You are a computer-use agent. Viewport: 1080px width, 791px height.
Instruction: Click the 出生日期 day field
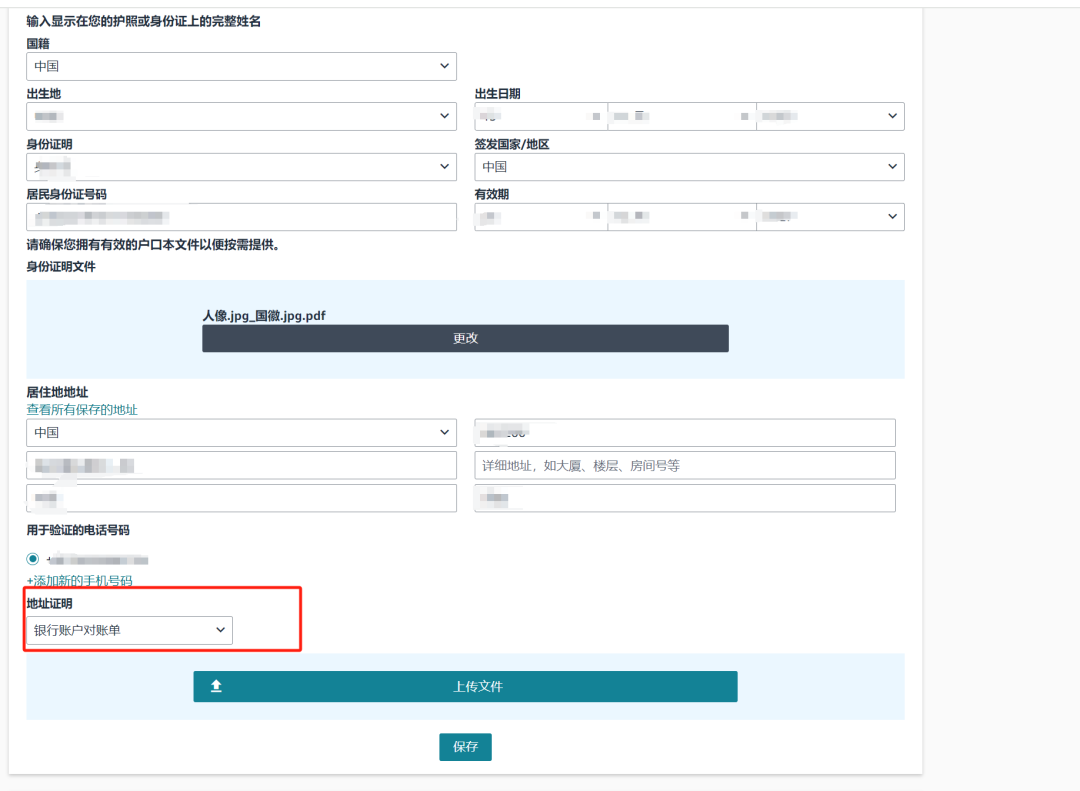click(540, 116)
